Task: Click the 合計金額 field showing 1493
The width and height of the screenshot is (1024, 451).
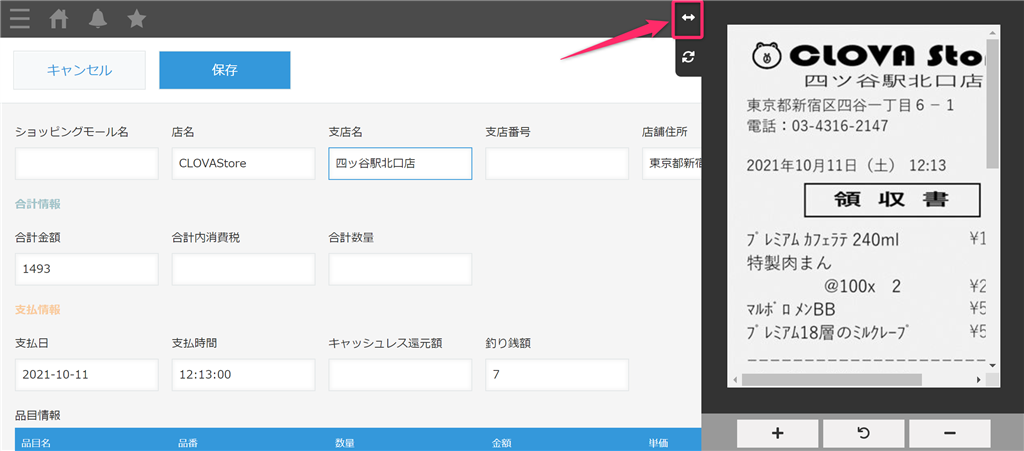Action: pyautogui.click(x=87, y=270)
